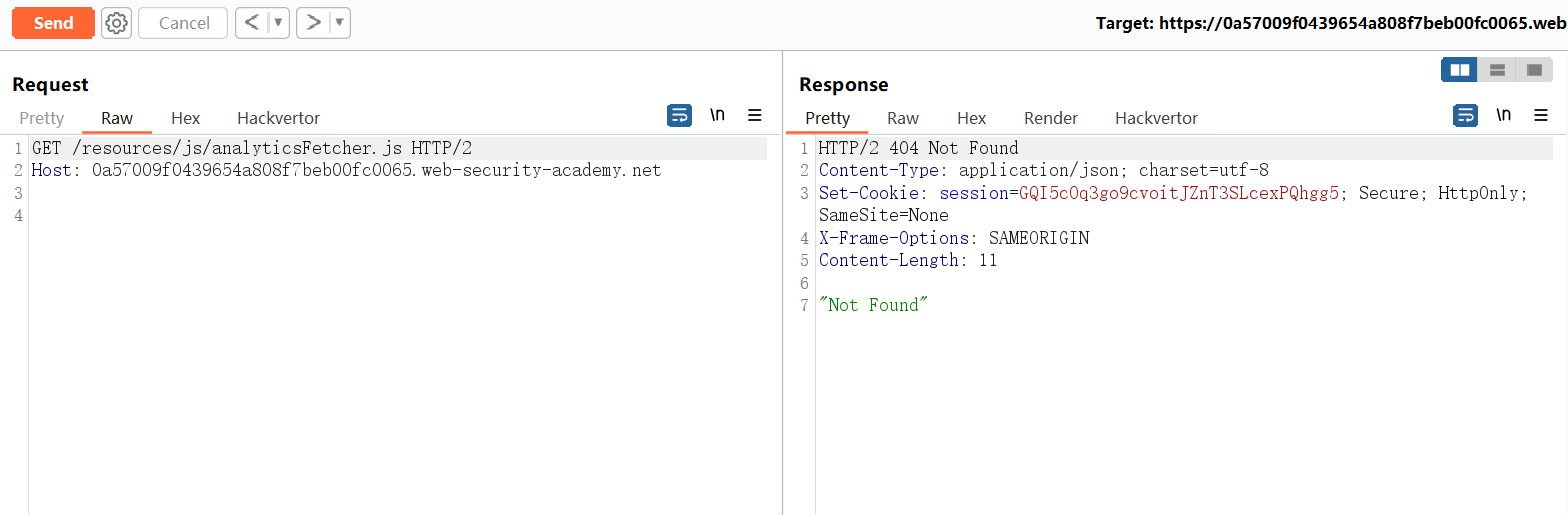This screenshot has height=515, width=1568.
Task: Switch to combined tabbed layout view
Action: pyautogui.click(x=1533, y=70)
